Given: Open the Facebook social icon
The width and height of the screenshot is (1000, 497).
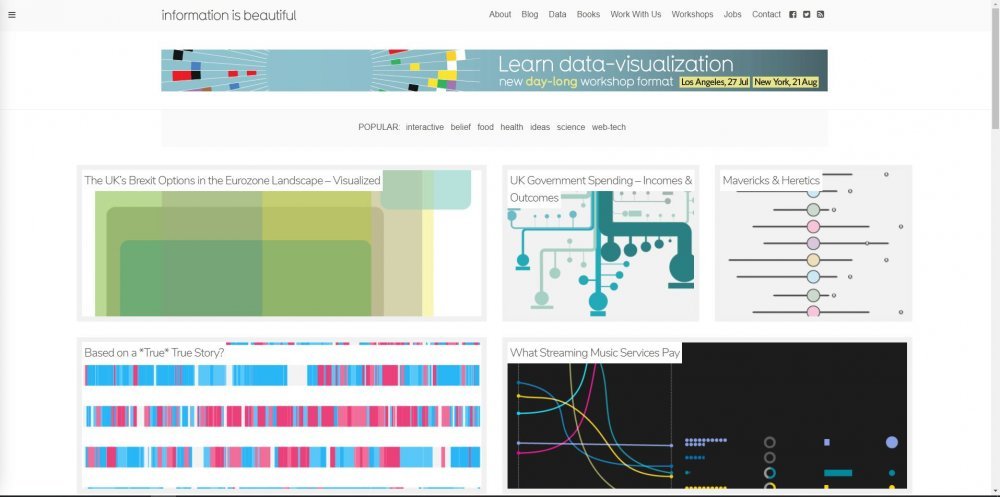Looking at the screenshot, I should [793, 15].
